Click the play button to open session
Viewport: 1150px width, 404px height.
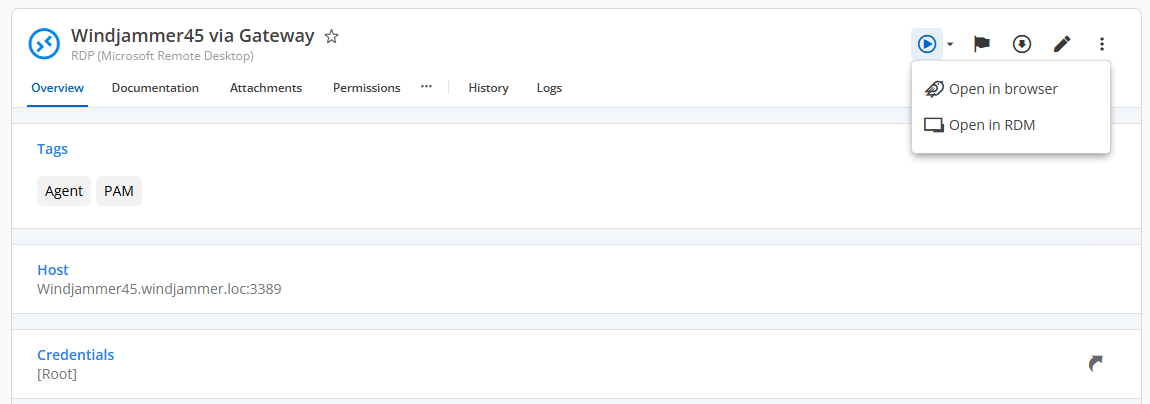pos(927,45)
